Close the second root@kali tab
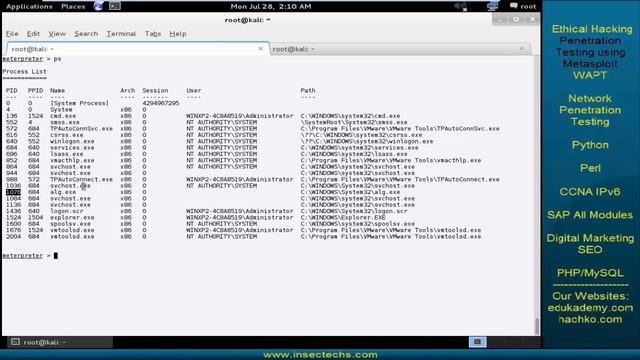 (521, 49)
